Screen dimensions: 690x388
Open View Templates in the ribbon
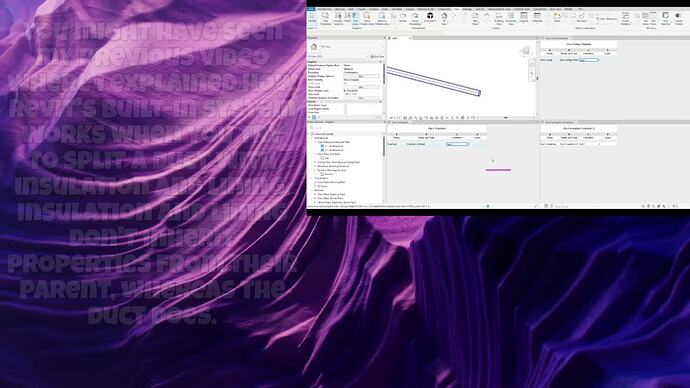[325, 18]
